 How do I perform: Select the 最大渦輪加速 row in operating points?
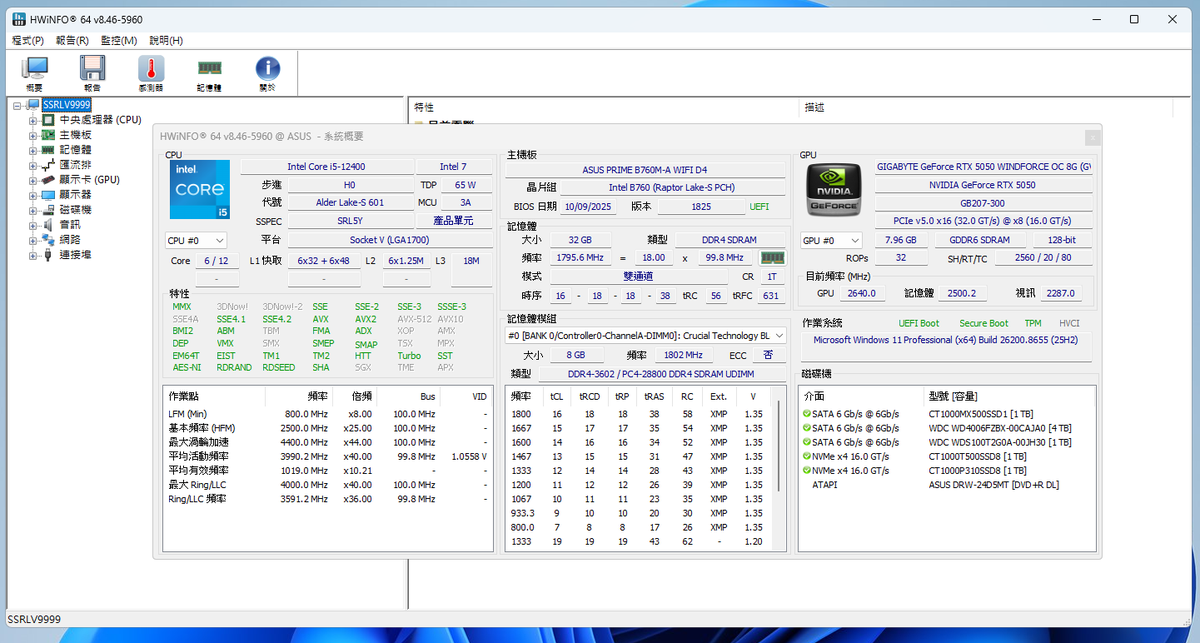click(x=327, y=442)
